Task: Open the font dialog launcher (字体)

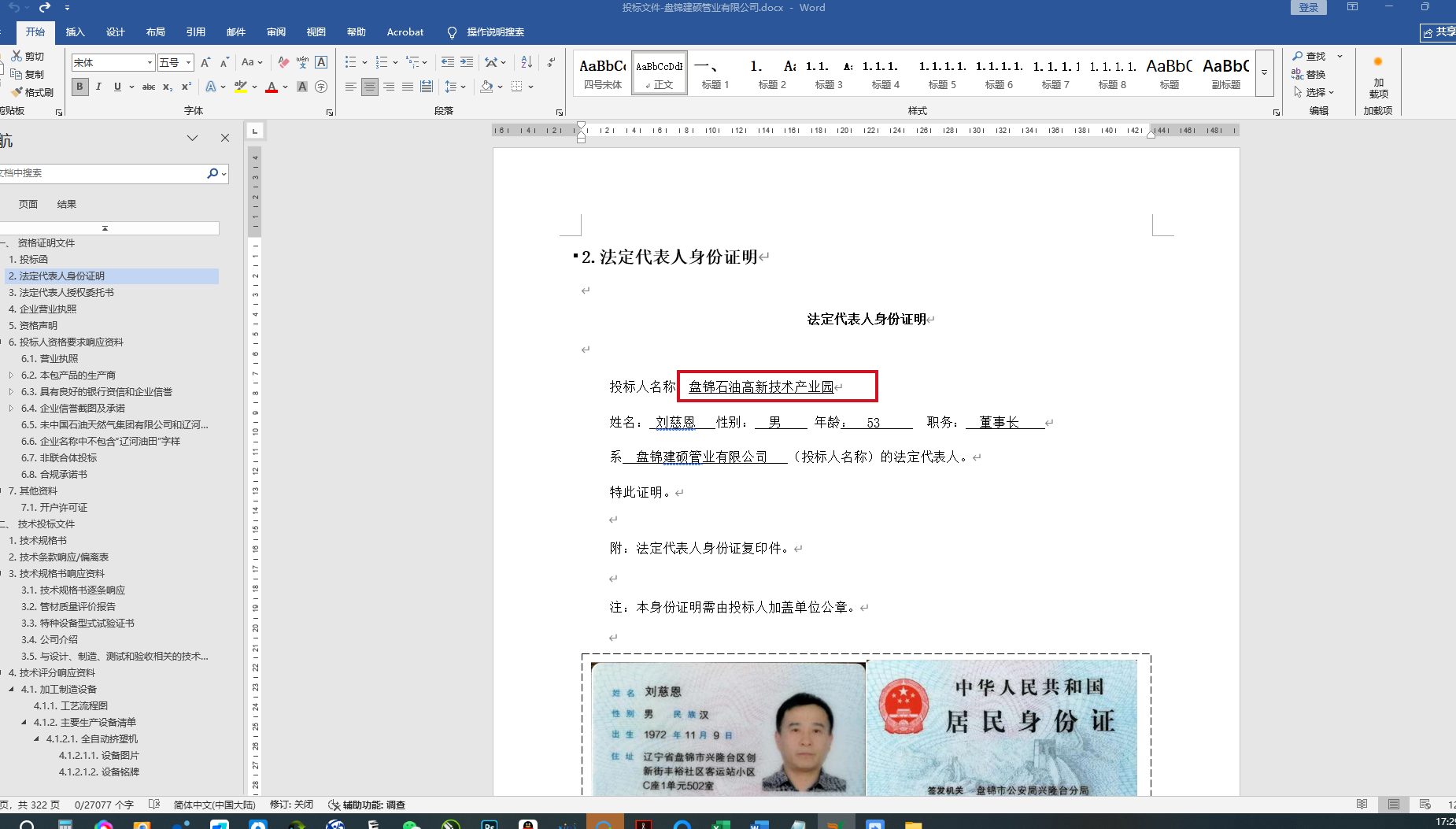Action: 330,113
